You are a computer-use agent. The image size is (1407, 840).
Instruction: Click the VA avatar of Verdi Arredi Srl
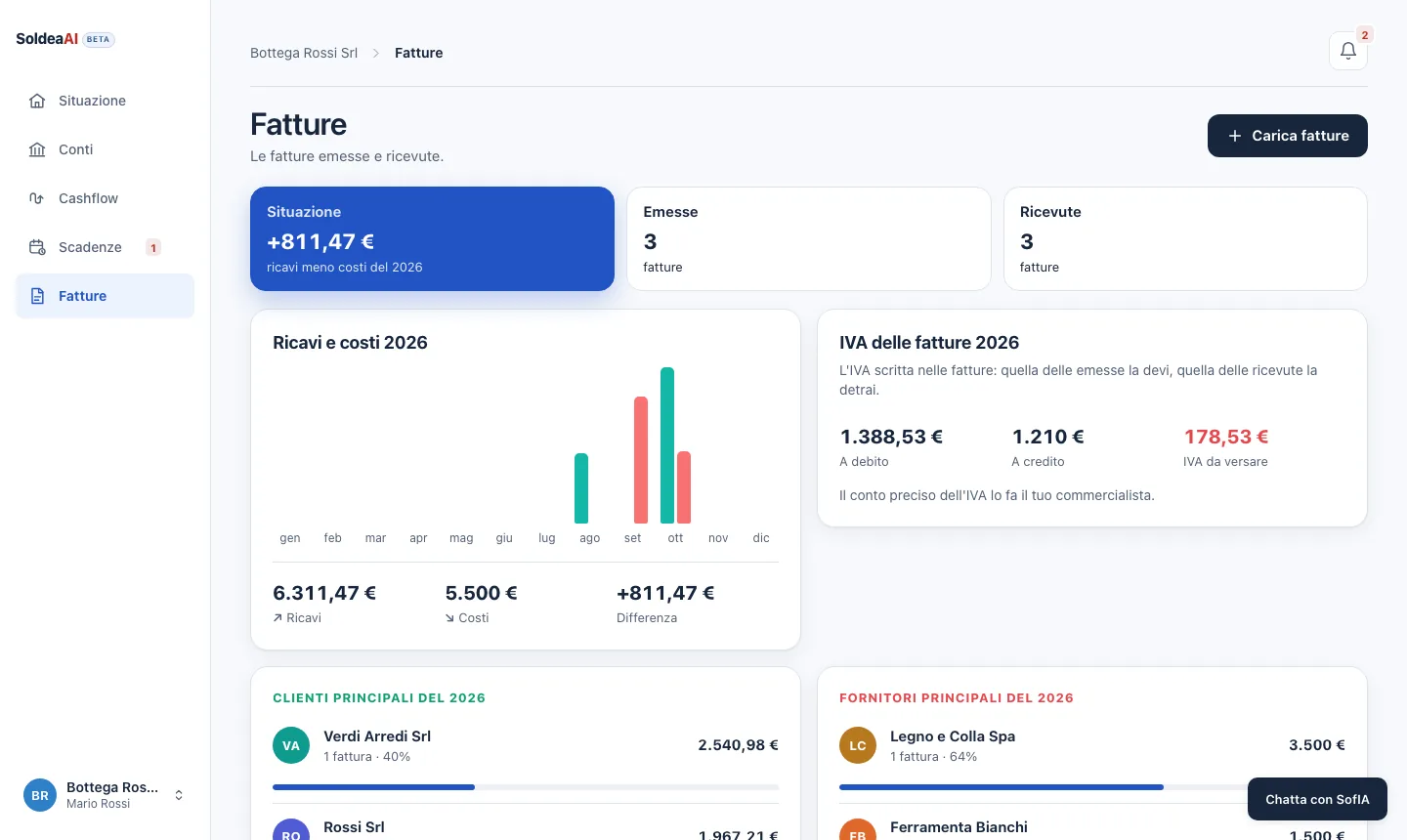291,745
